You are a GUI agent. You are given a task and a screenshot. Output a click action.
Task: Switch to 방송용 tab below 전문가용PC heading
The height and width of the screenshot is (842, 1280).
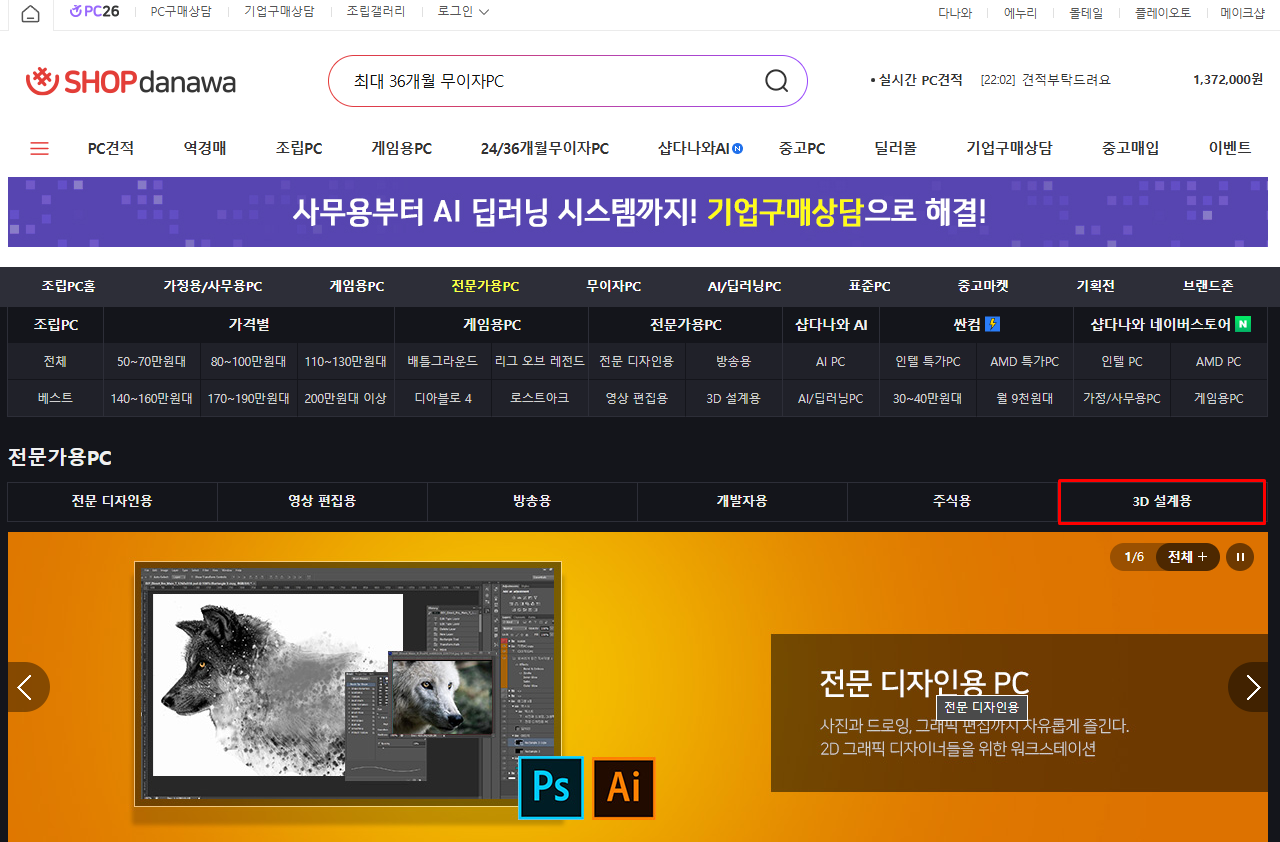(532, 502)
